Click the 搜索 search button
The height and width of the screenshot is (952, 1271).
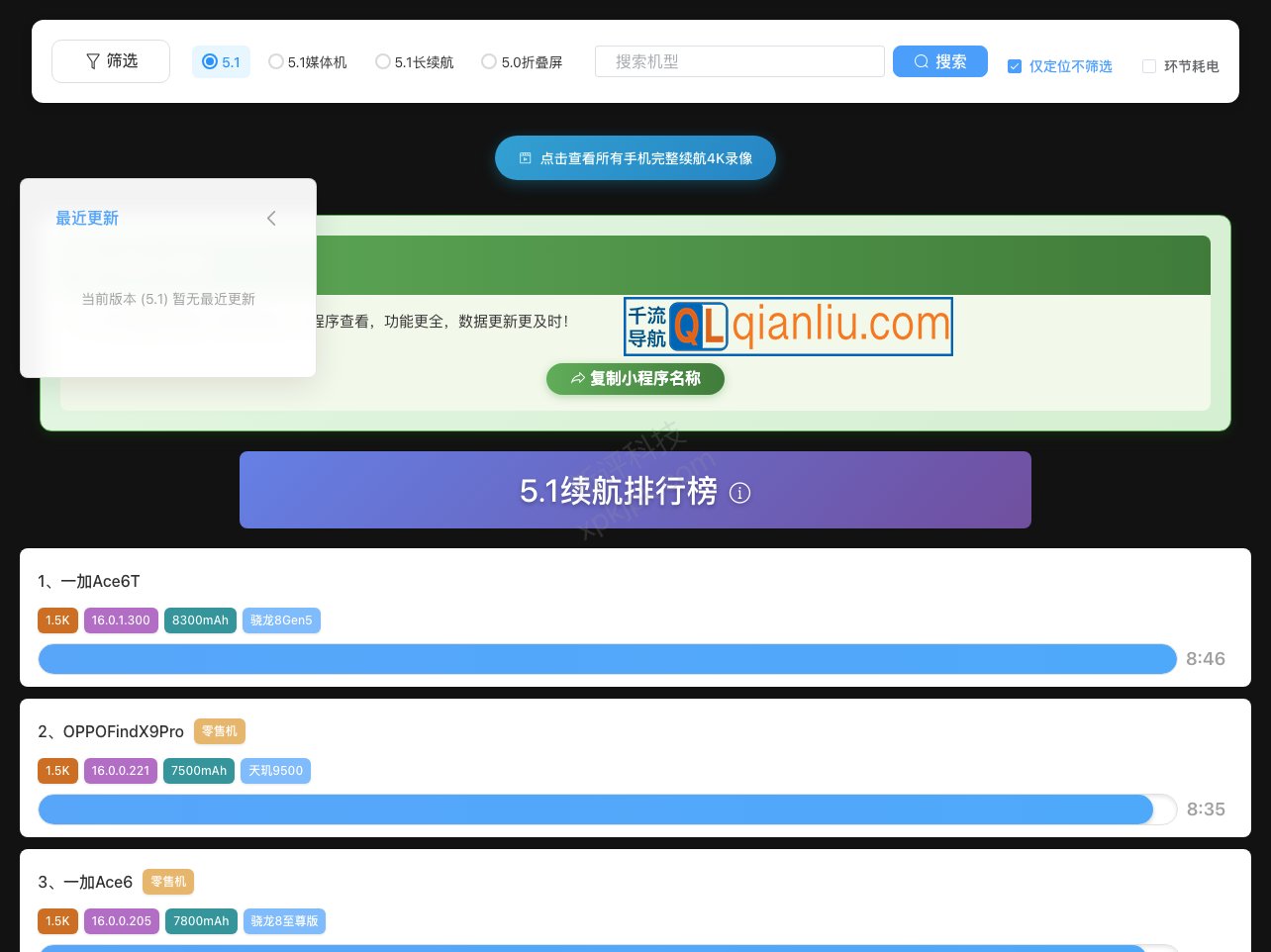click(940, 61)
